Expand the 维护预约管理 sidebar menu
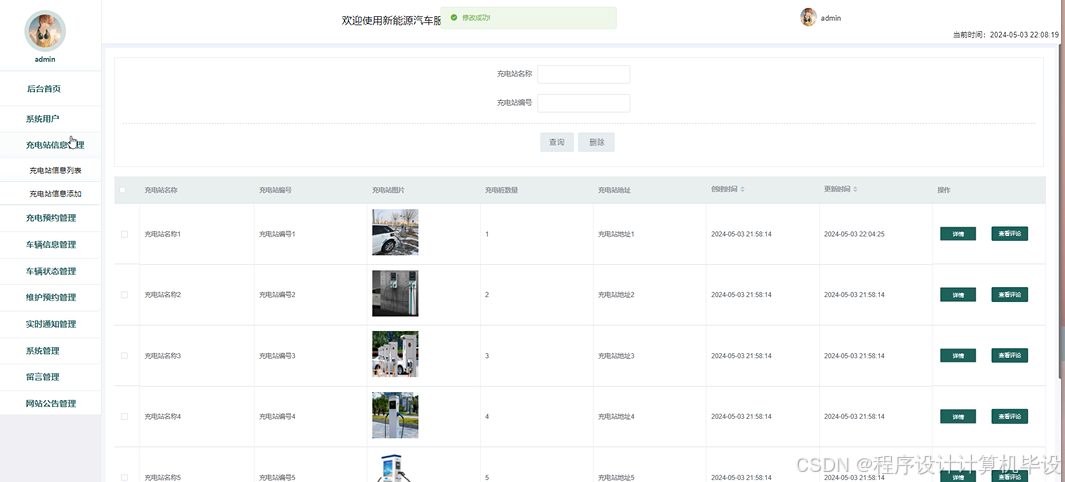This screenshot has height=482, width=1065. coord(50,297)
